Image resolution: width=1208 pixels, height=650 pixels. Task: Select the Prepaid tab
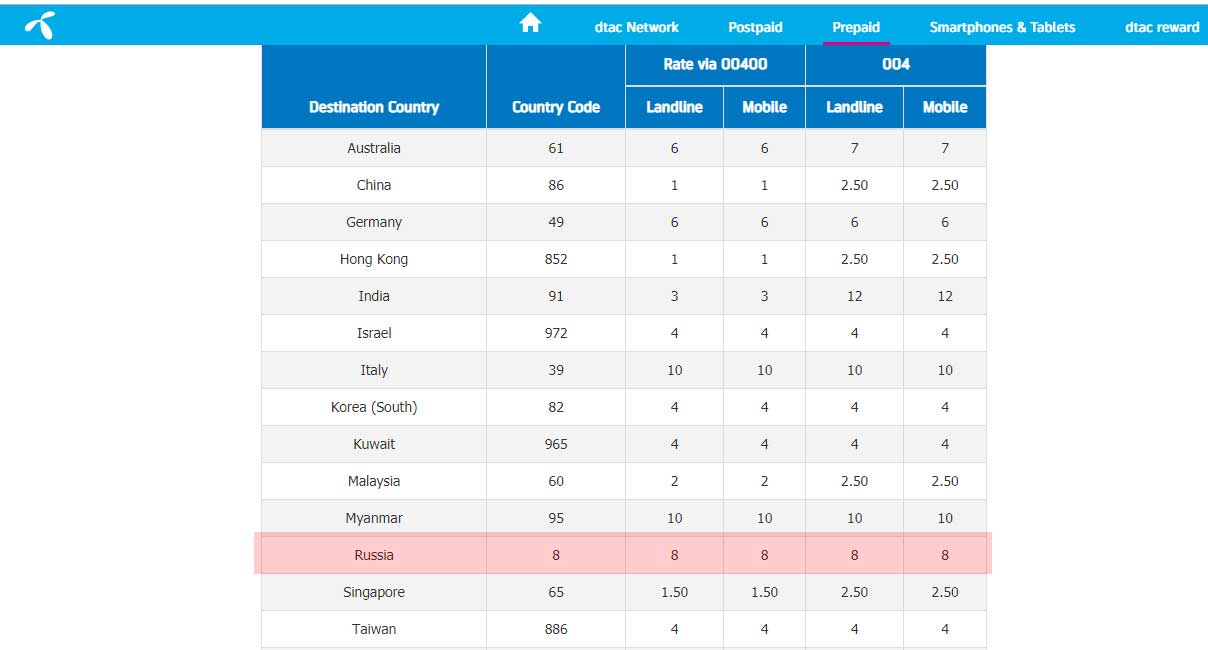pos(856,27)
